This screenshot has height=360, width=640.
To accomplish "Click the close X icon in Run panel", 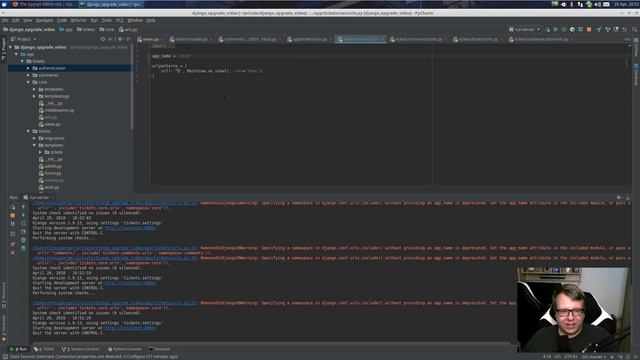I will click(x=13, y=253).
